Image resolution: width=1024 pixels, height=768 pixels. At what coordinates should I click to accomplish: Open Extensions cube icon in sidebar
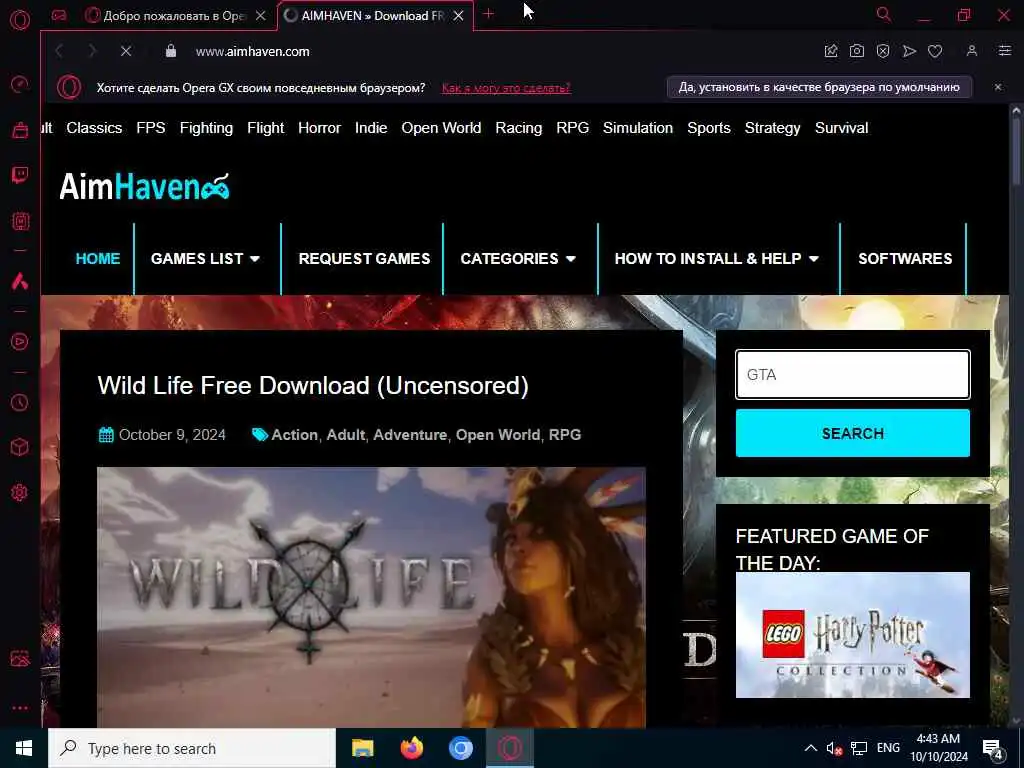20,447
